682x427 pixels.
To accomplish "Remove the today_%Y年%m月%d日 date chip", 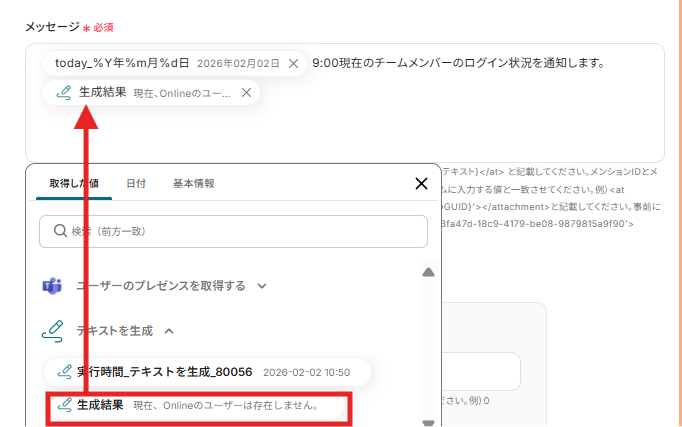I will 294,64.
